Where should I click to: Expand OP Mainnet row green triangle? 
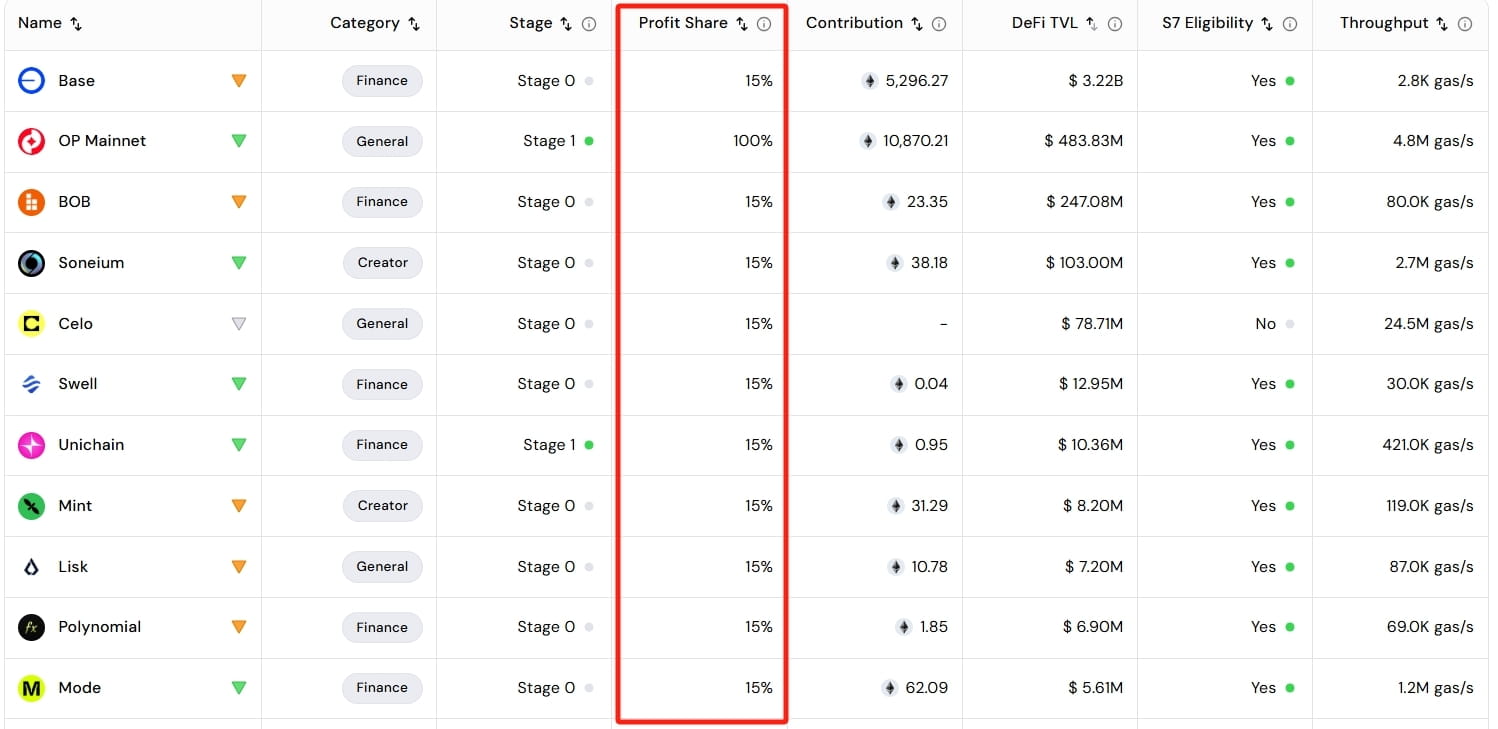(238, 141)
